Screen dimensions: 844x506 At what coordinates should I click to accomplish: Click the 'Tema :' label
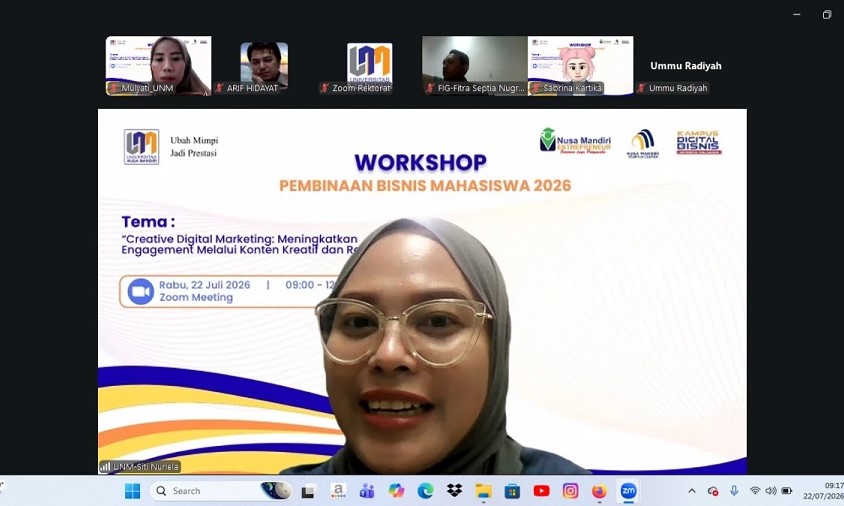click(148, 222)
